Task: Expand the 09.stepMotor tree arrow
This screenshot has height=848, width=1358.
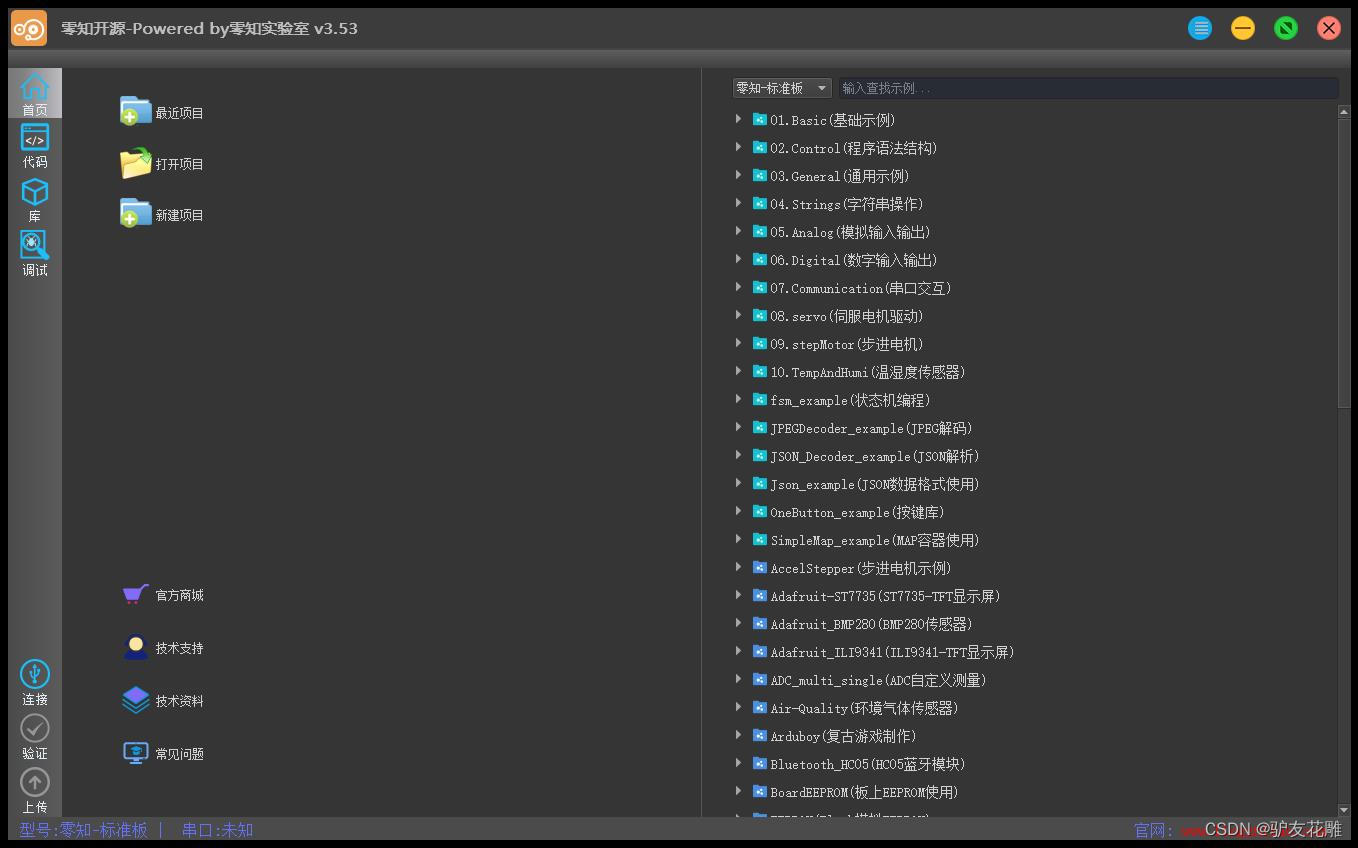Action: [738, 343]
